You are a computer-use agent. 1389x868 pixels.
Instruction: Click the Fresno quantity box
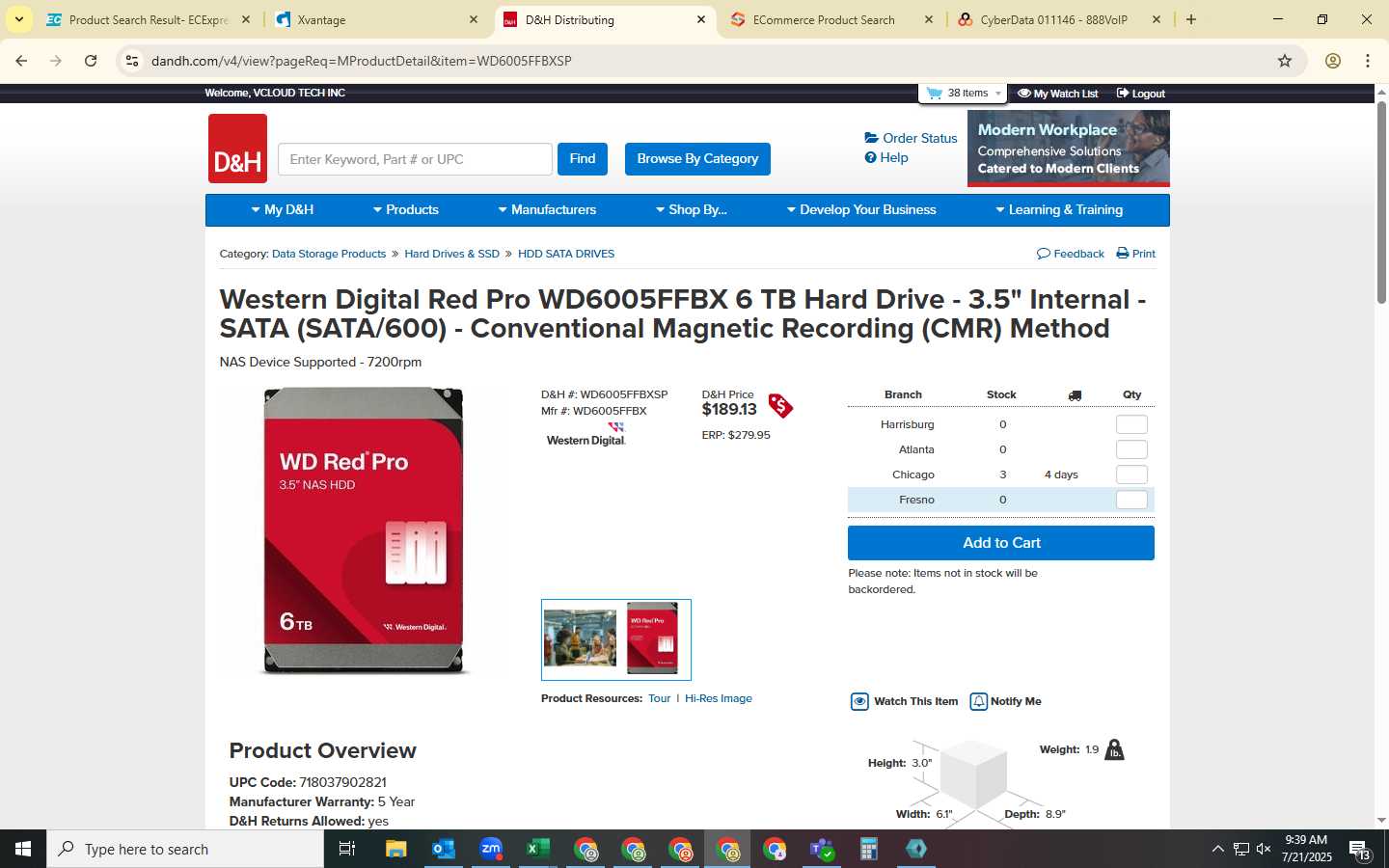coord(1131,500)
